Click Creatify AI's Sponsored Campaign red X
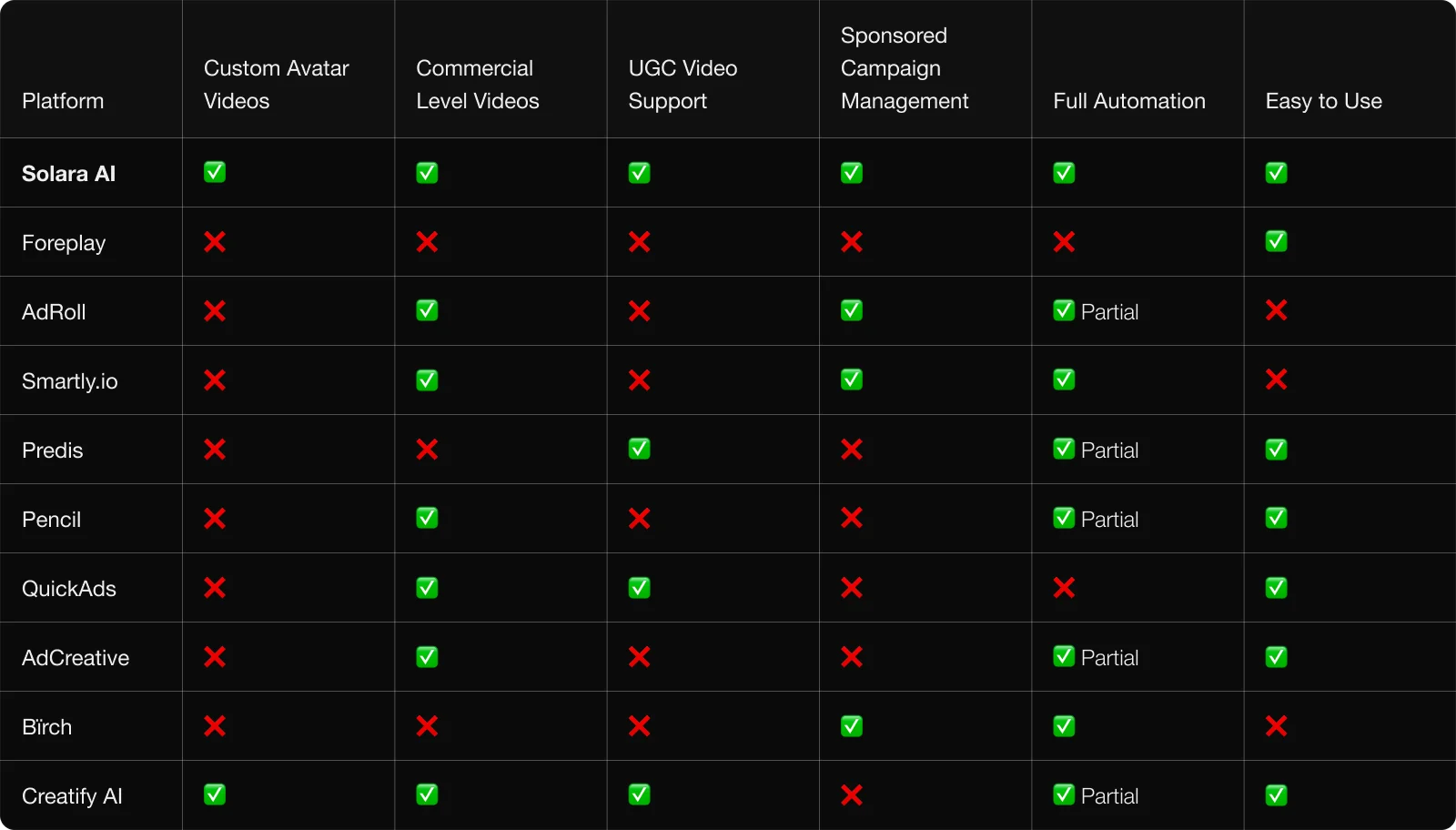Viewport: 1456px width, 830px height. coord(852,795)
